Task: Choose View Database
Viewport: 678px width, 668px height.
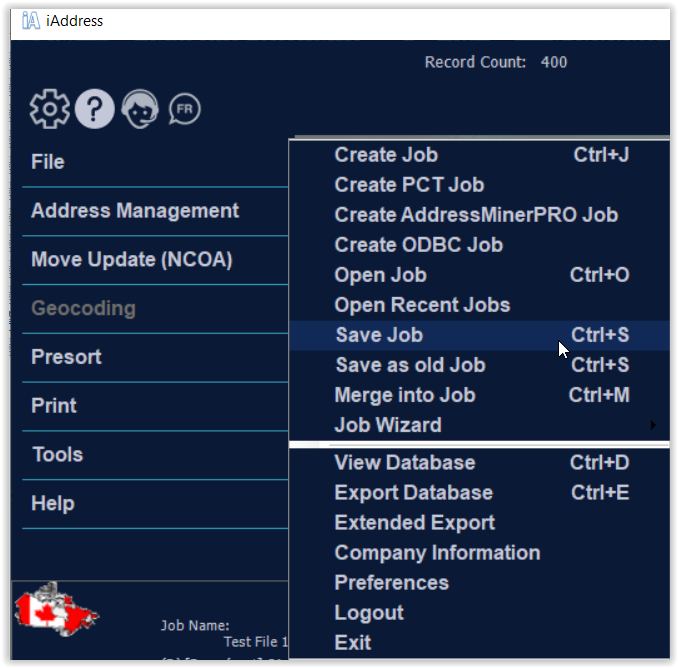Action: coord(479,463)
